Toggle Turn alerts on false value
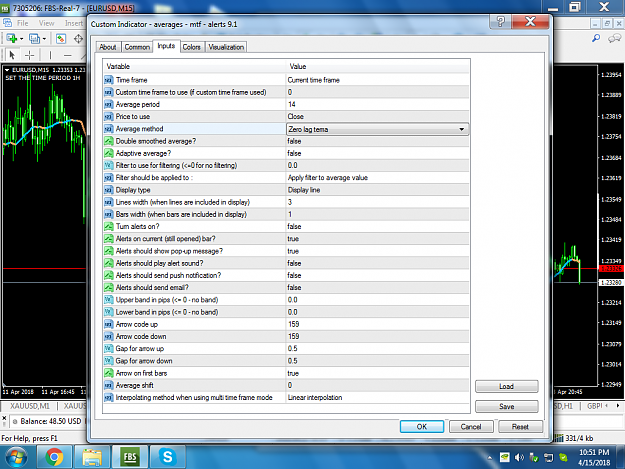625x469 pixels. click(x=377, y=226)
